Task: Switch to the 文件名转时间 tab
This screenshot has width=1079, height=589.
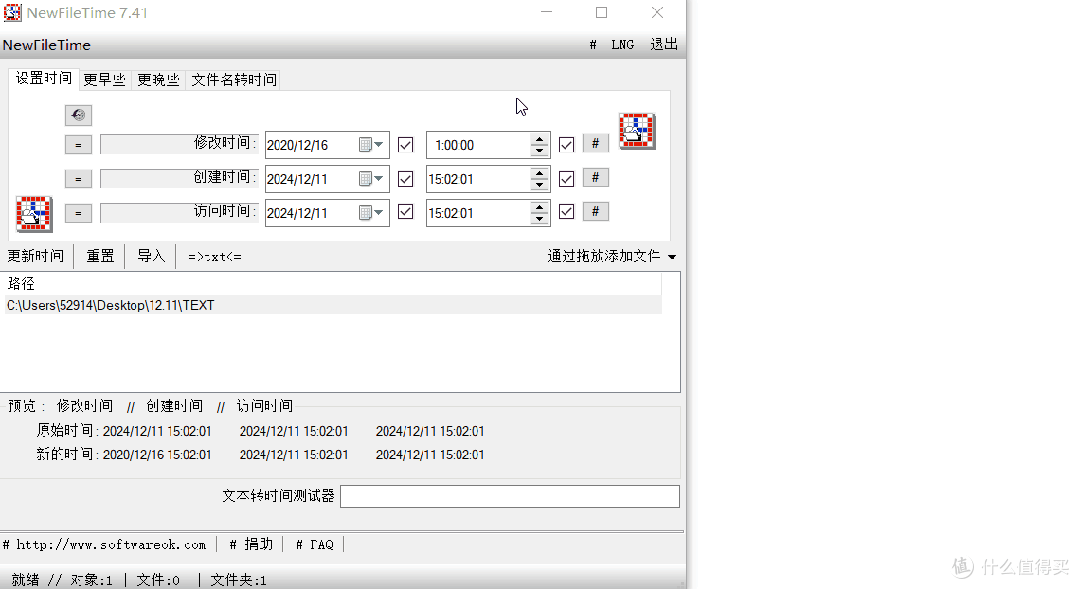Action: pyautogui.click(x=234, y=80)
